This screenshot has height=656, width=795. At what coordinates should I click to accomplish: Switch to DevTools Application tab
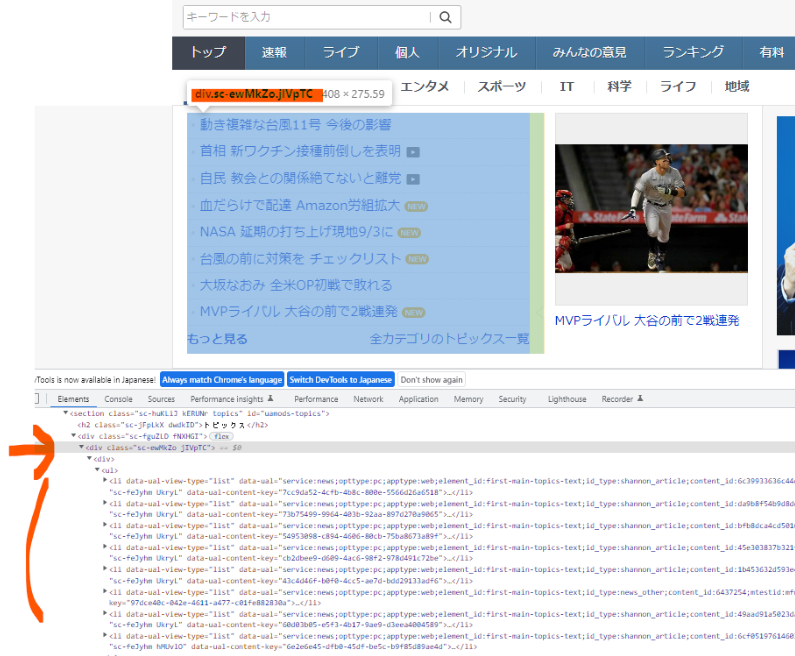pos(418,399)
